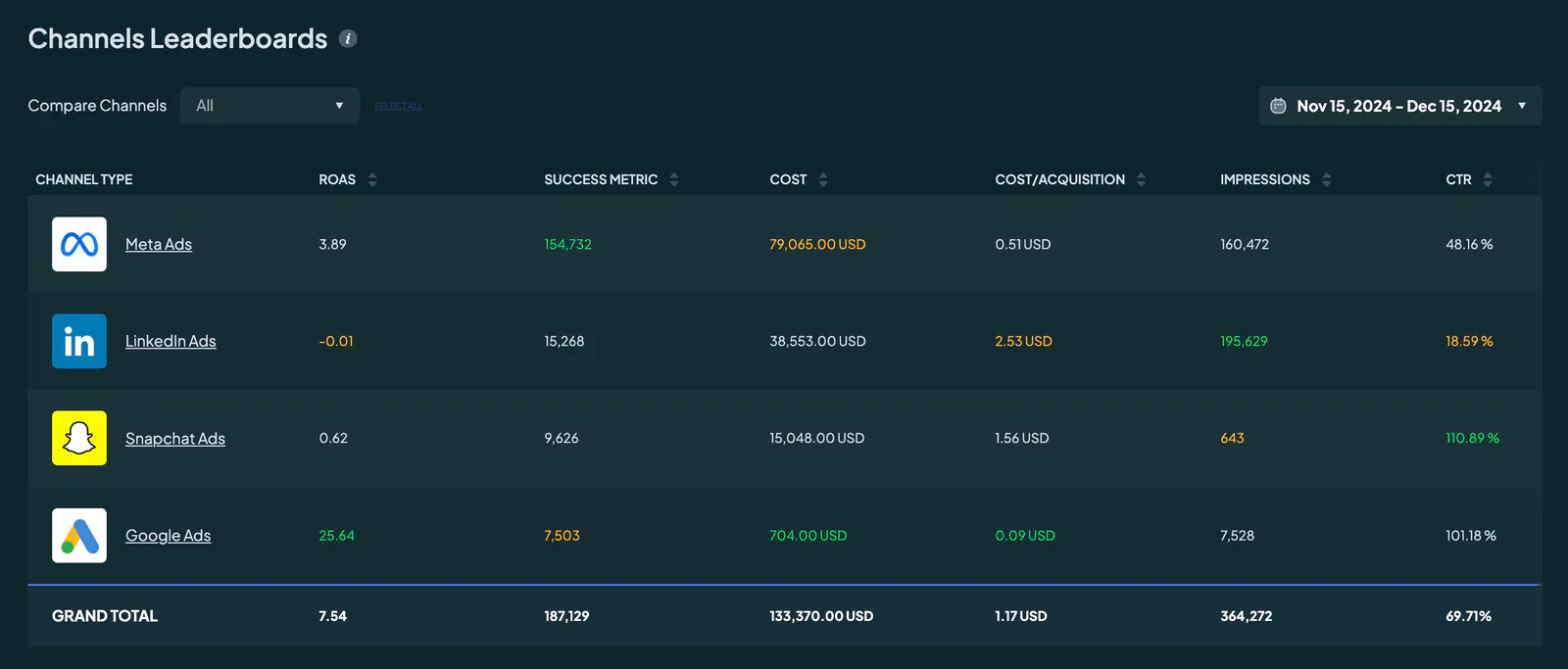
Task: Click the Google Ads logo icon
Action: click(79, 535)
